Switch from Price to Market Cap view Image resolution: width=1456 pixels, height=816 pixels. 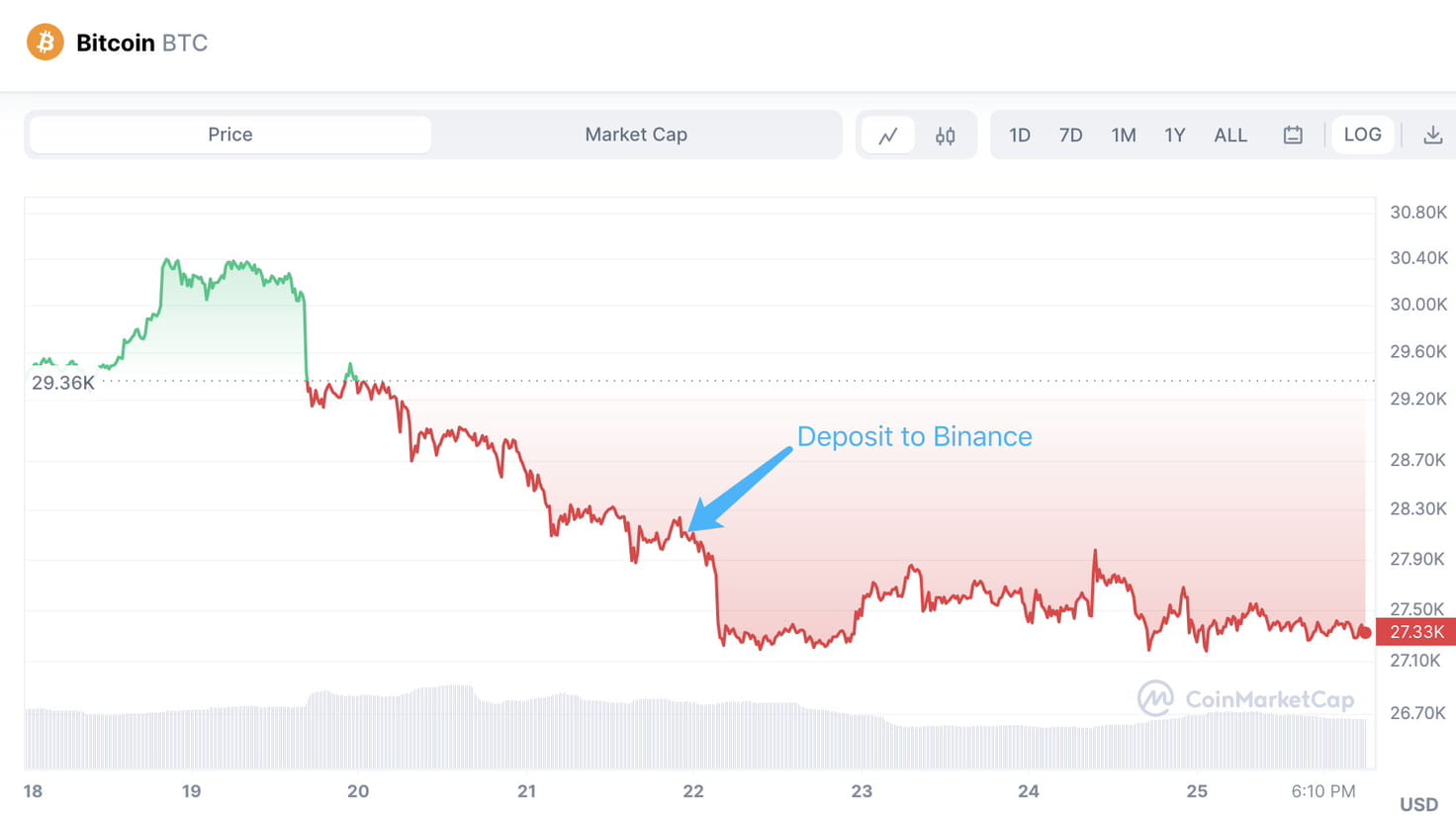(x=636, y=135)
